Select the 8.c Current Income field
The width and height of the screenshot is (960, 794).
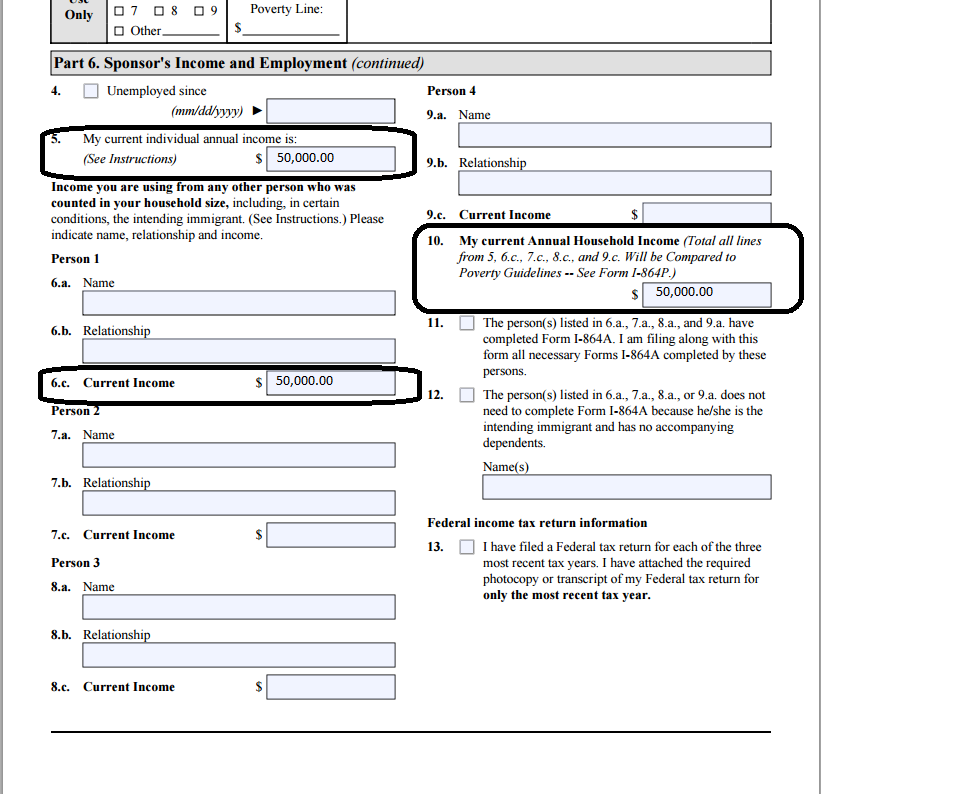pyautogui.click(x=331, y=687)
